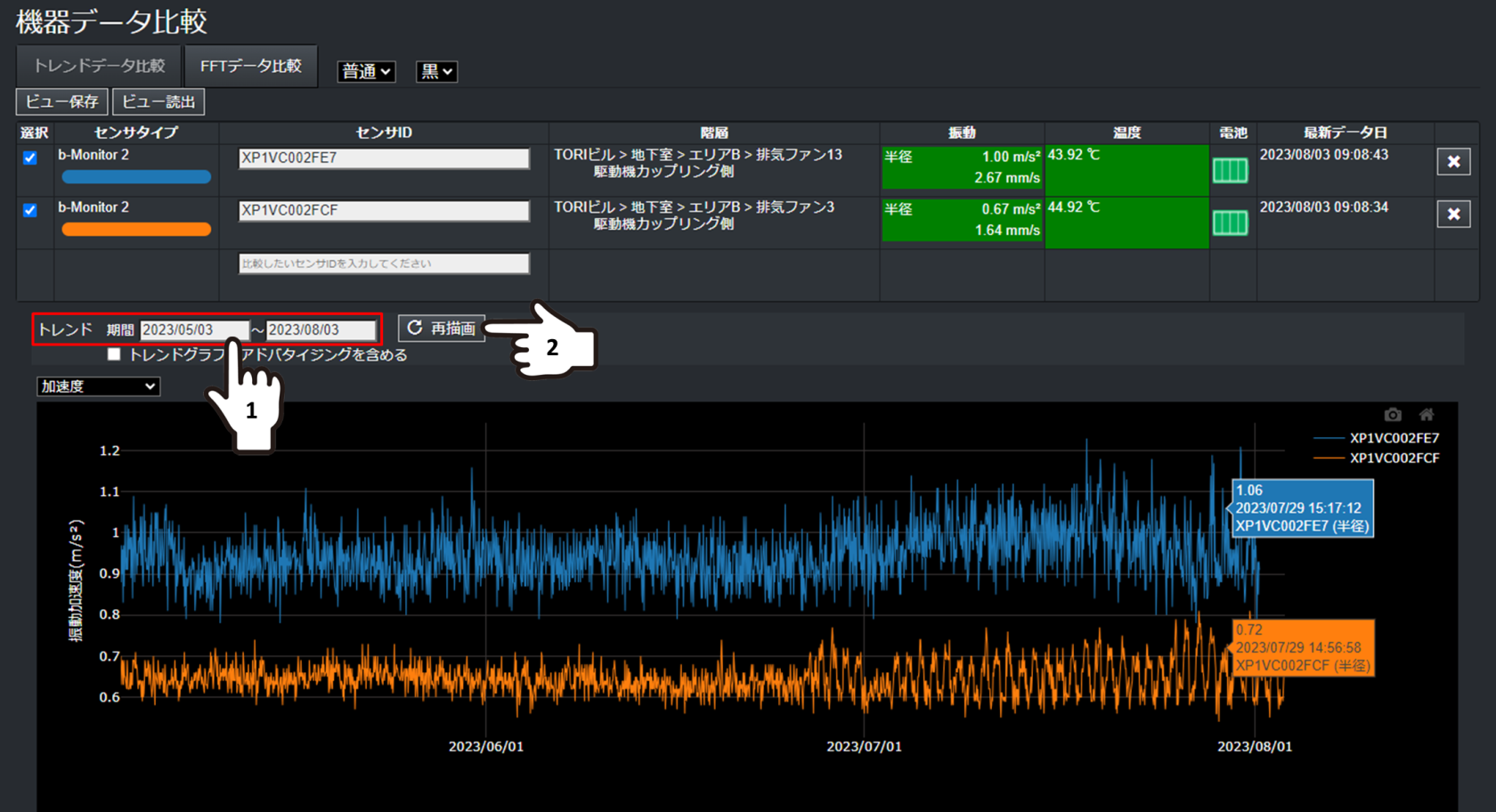Switch to FFTデータ比較 tab
This screenshot has width=1496, height=812.
(x=251, y=66)
